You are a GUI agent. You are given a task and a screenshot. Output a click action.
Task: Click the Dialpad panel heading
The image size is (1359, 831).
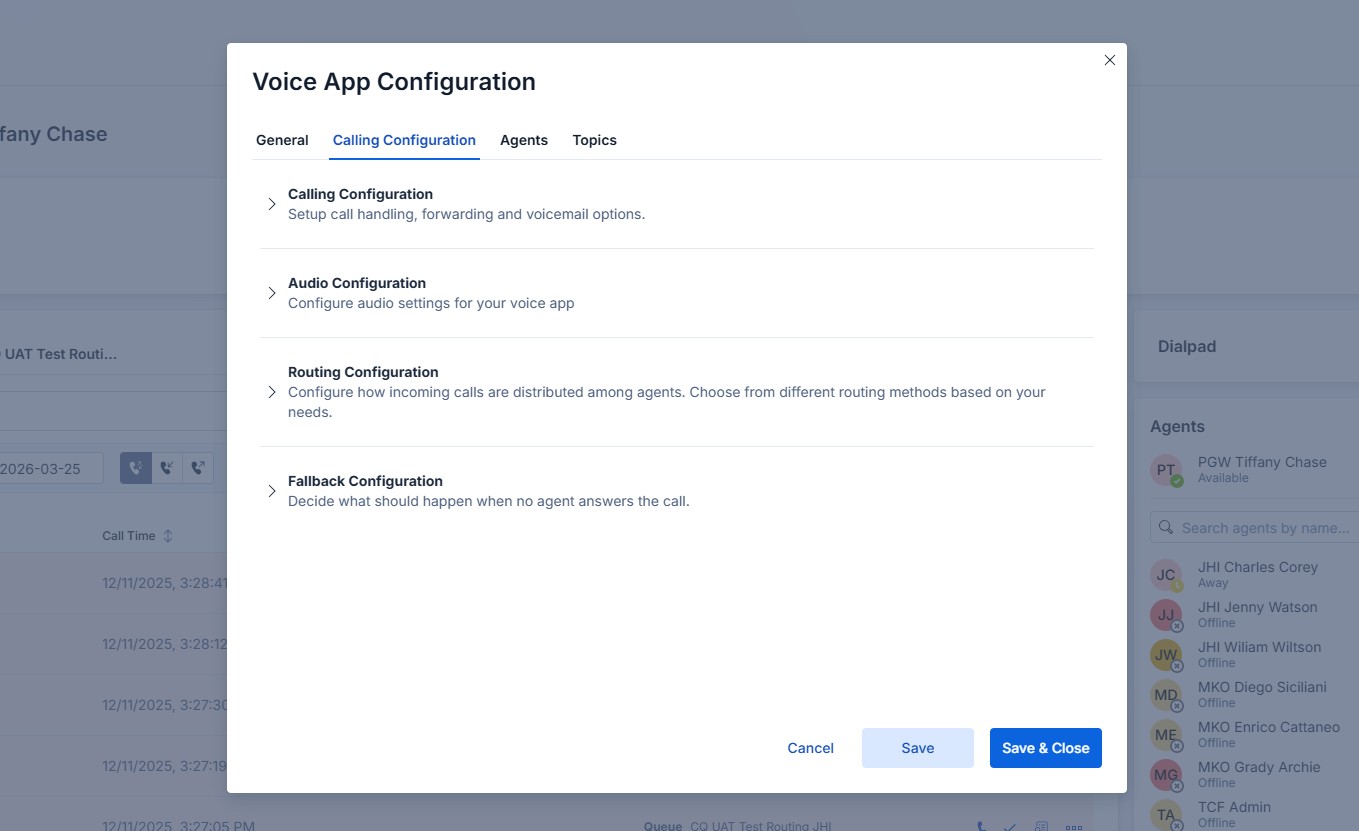1187,347
